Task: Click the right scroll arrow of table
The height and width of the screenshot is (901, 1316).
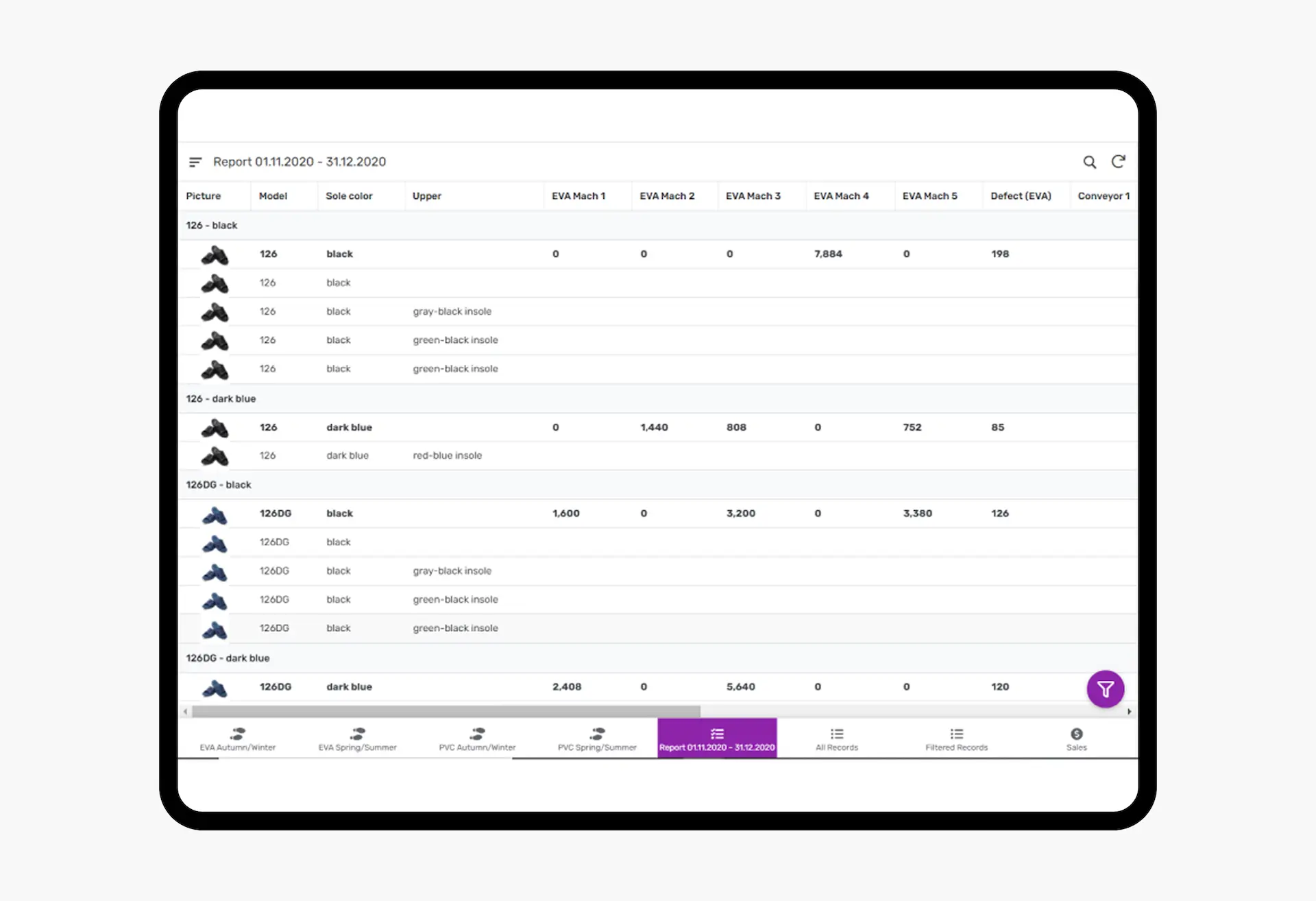Action: [1129, 712]
